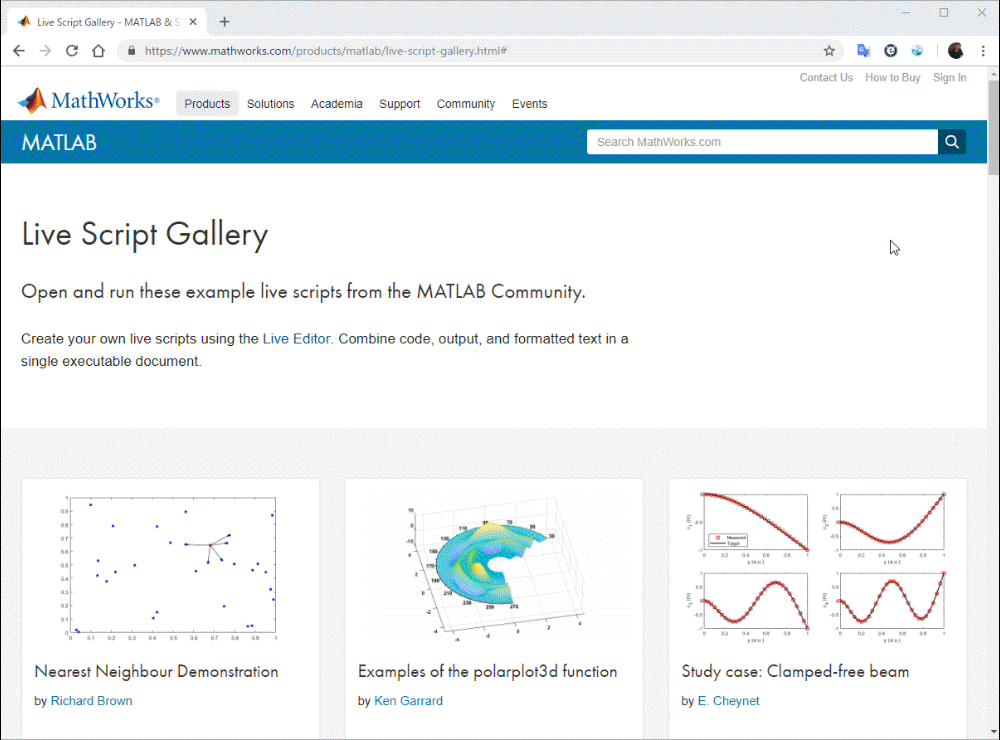Bookmark this page with the star icon
The height and width of the screenshot is (740, 1000).
829,51
